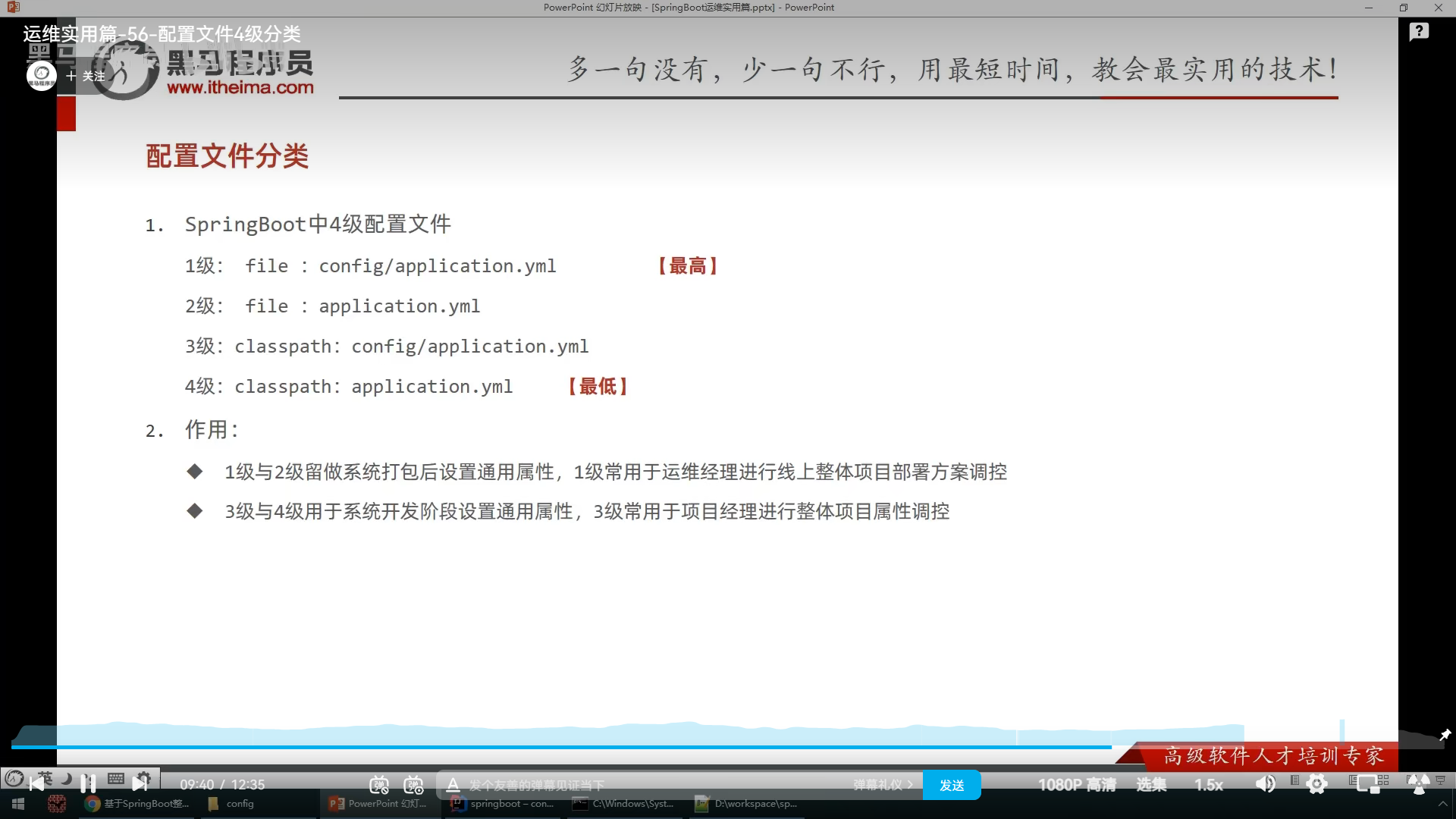This screenshot has width=1456, height=819.
Task: Click the blue 发送 send button
Action: click(952, 785)
